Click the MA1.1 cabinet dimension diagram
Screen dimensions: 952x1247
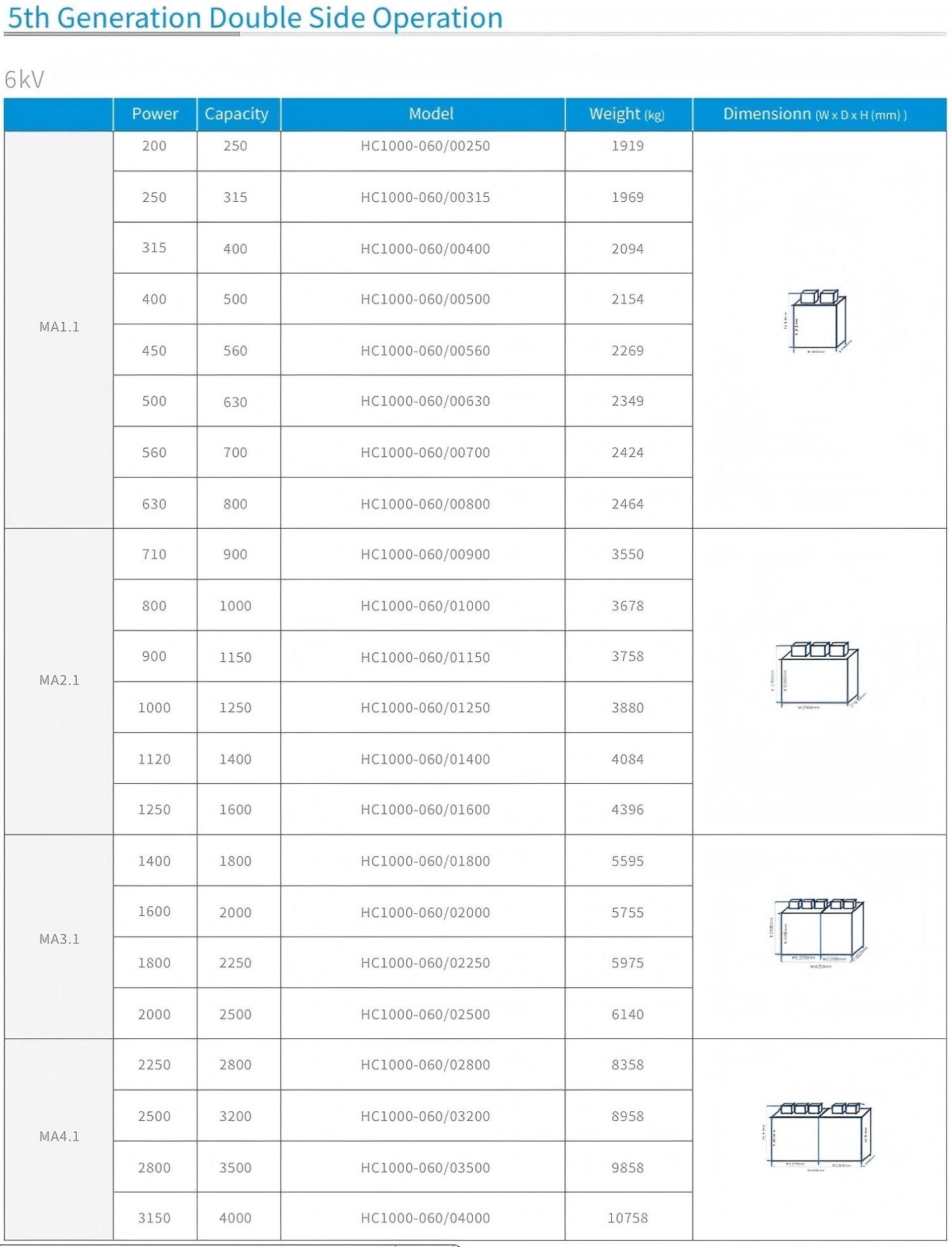click(817, 321)
